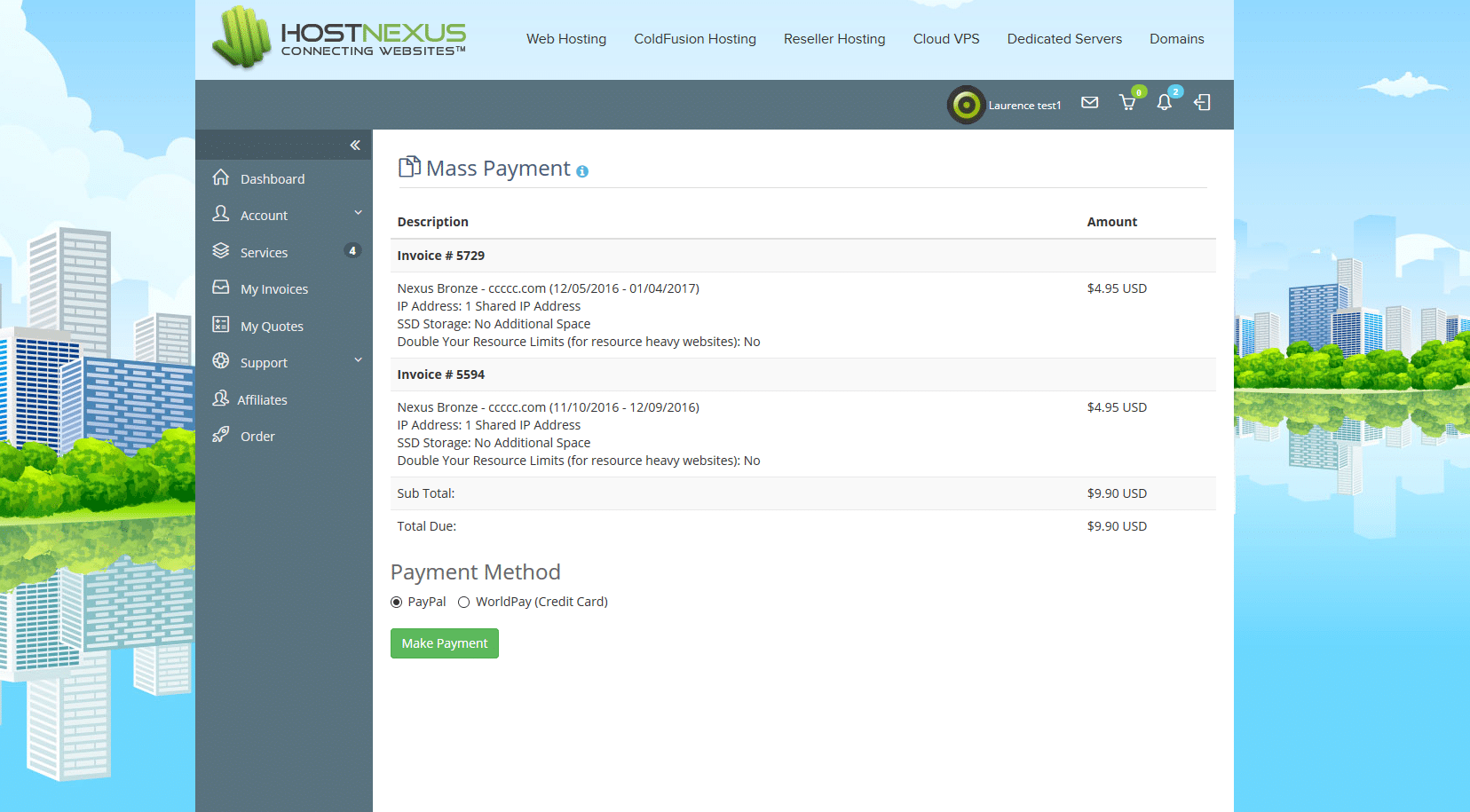The image size is (1470, 812).
Task: Open the notifications bell icon
Action: tap(1164, 103)
